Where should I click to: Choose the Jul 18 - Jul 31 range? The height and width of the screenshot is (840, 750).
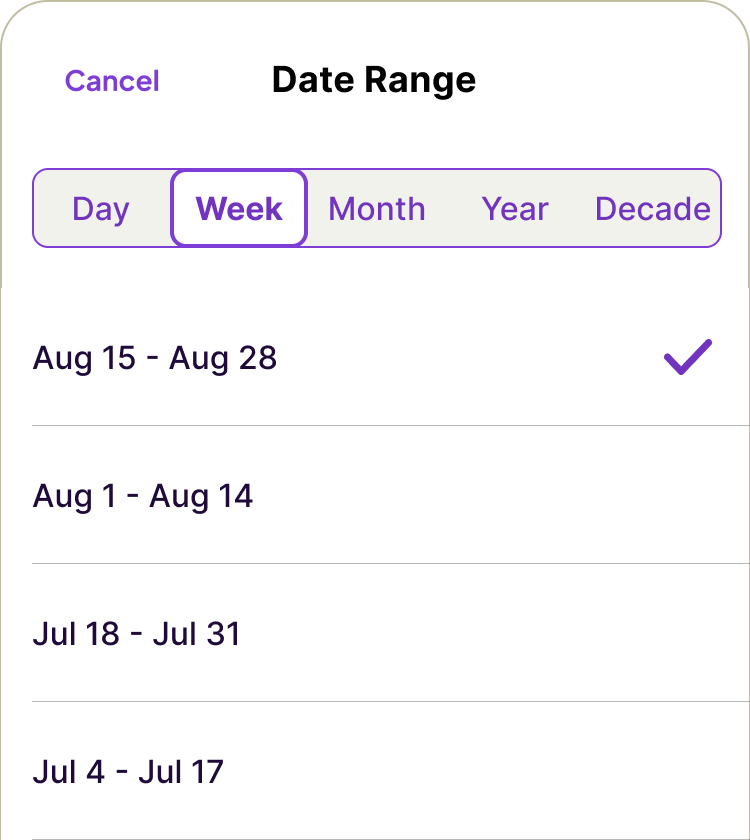(375, 634)
